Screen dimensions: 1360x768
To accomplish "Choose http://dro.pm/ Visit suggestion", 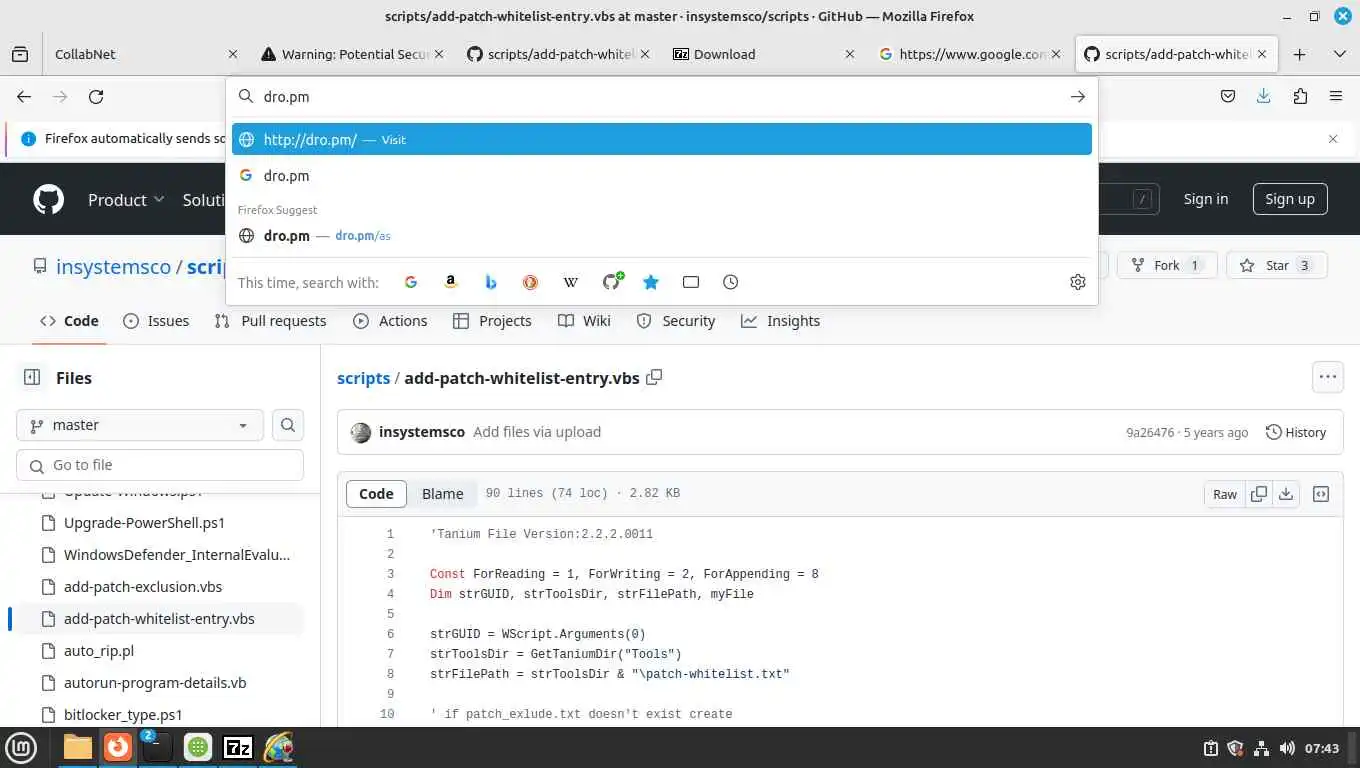I will click(662, 139).
